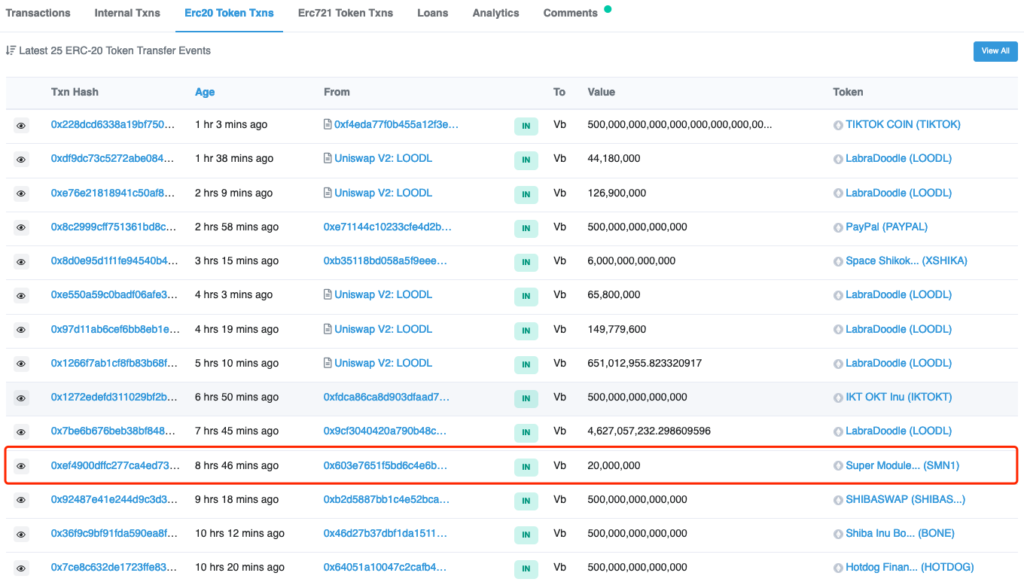Viewport: 1024px width, 585px height.
Task: Click the PayPal token logo icon
Action: (x=838, y=227)
